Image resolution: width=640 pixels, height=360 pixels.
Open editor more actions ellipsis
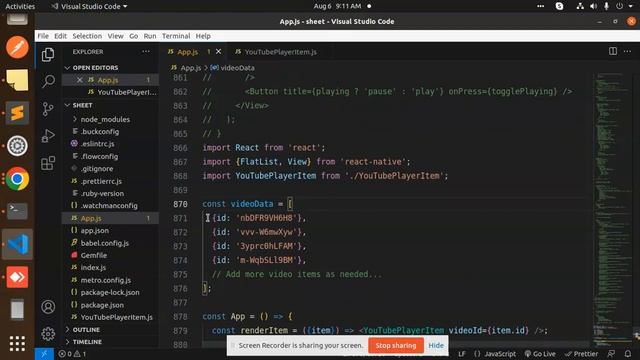(627, 51)
